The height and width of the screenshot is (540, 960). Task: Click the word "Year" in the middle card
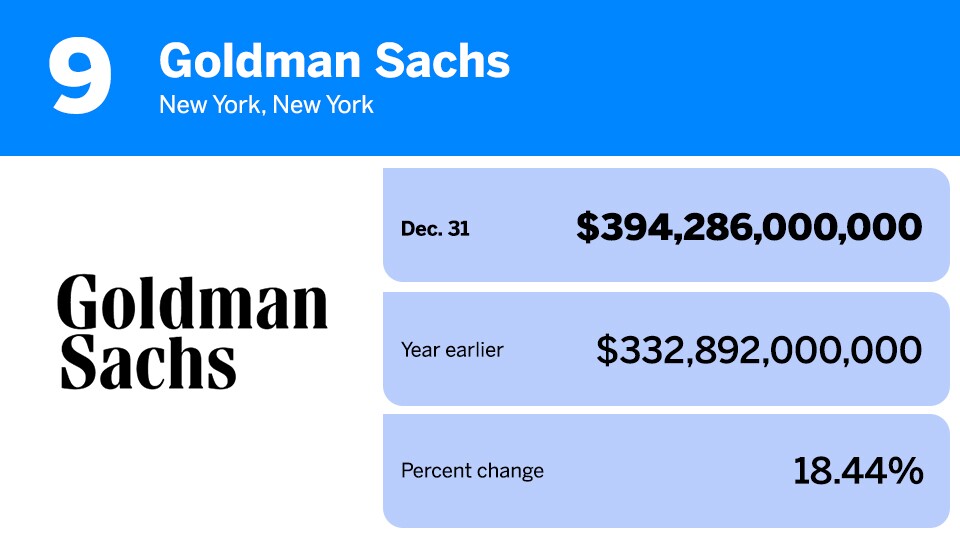click(420, 350)
